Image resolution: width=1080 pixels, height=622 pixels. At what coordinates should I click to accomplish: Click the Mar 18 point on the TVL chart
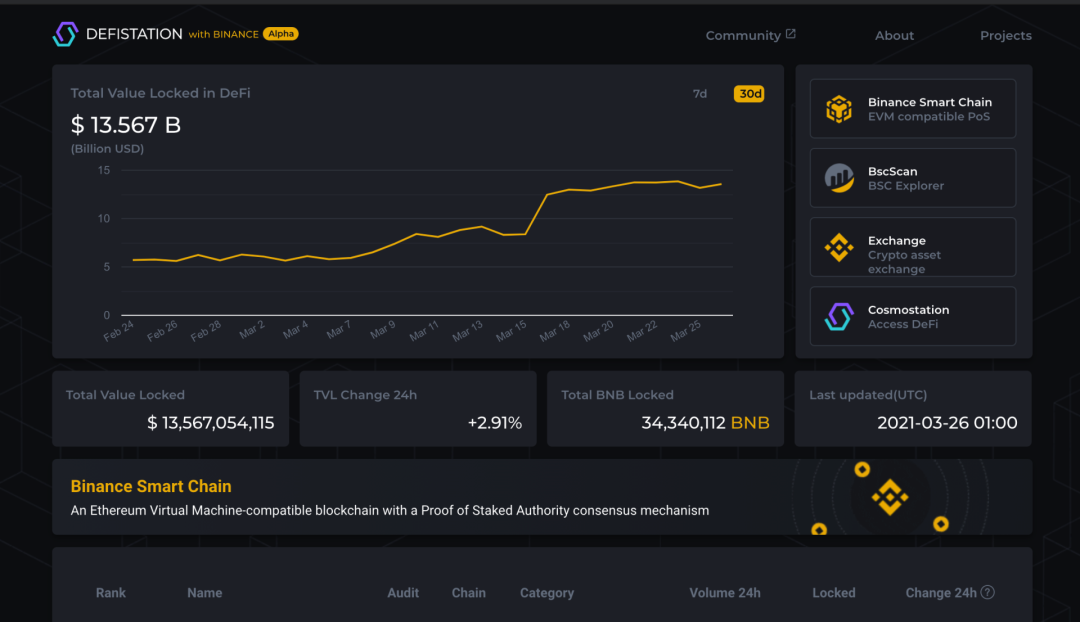point(548,195)
